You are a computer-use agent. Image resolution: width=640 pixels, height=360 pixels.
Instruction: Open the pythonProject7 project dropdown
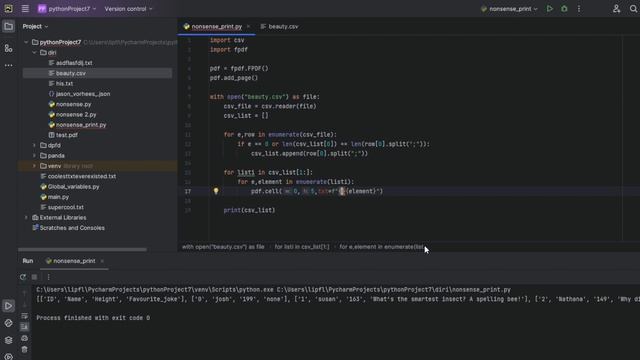click(x=67, y=9)
